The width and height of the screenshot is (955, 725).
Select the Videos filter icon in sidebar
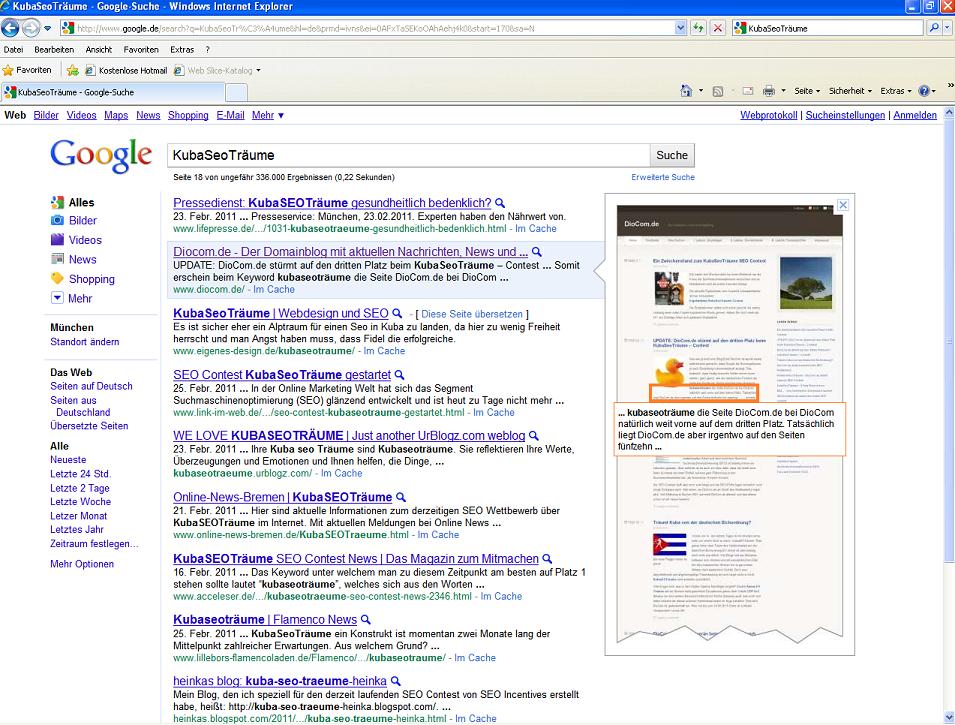point(57,239)
